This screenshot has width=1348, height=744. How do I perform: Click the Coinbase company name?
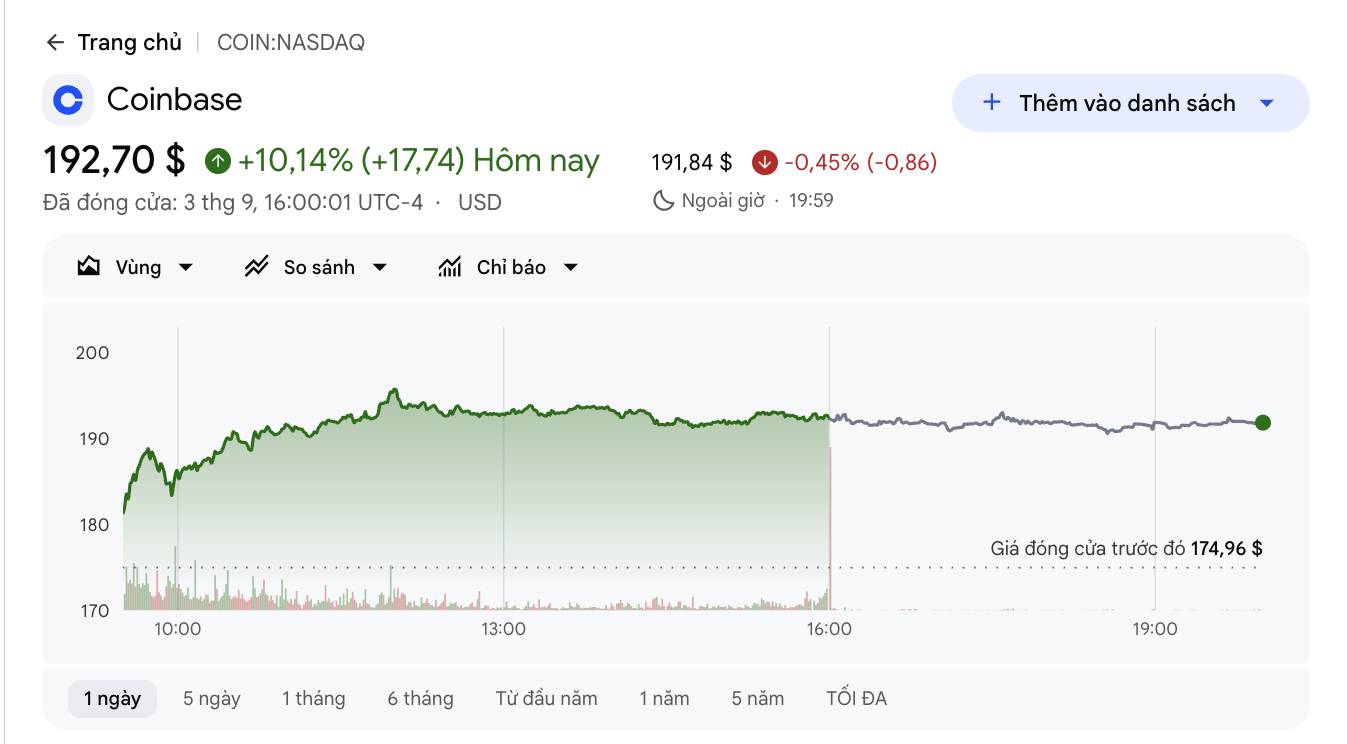pyautogui.click(x=174, y=99)
